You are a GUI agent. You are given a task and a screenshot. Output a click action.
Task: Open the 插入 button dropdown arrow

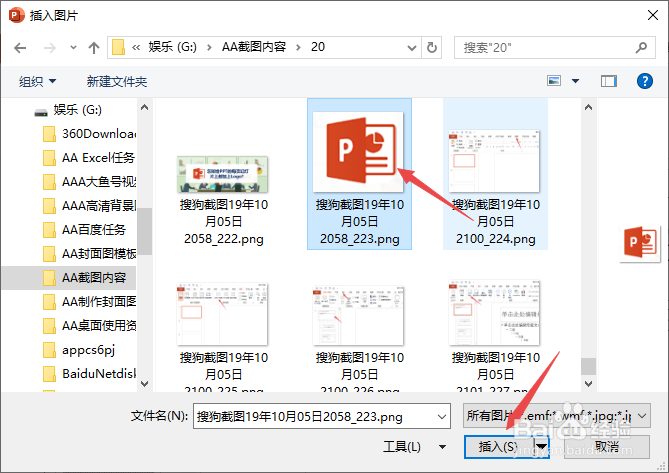pyautogui.click(x=541, y=447)
